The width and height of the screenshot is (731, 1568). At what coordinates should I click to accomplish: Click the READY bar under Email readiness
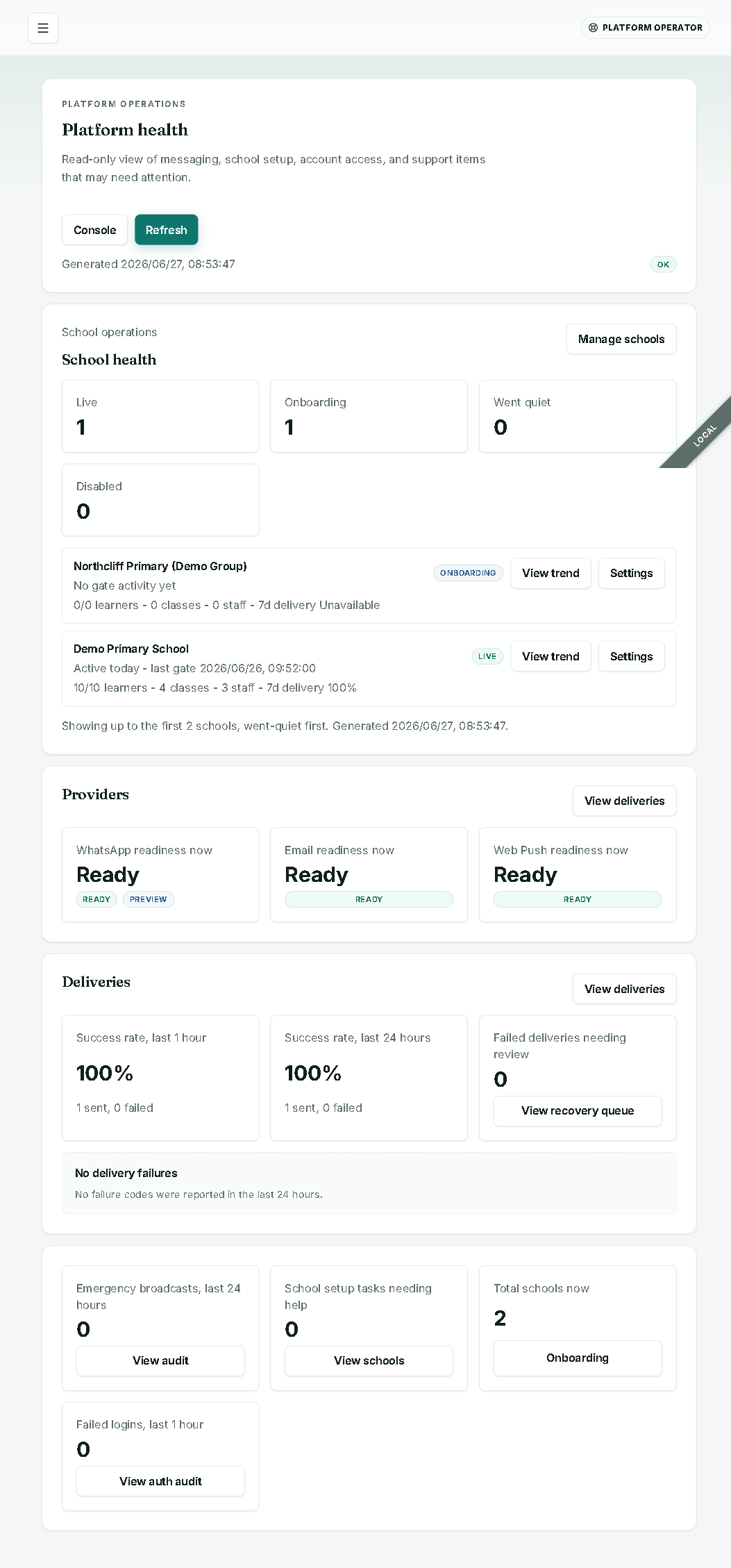pos(369,899)
